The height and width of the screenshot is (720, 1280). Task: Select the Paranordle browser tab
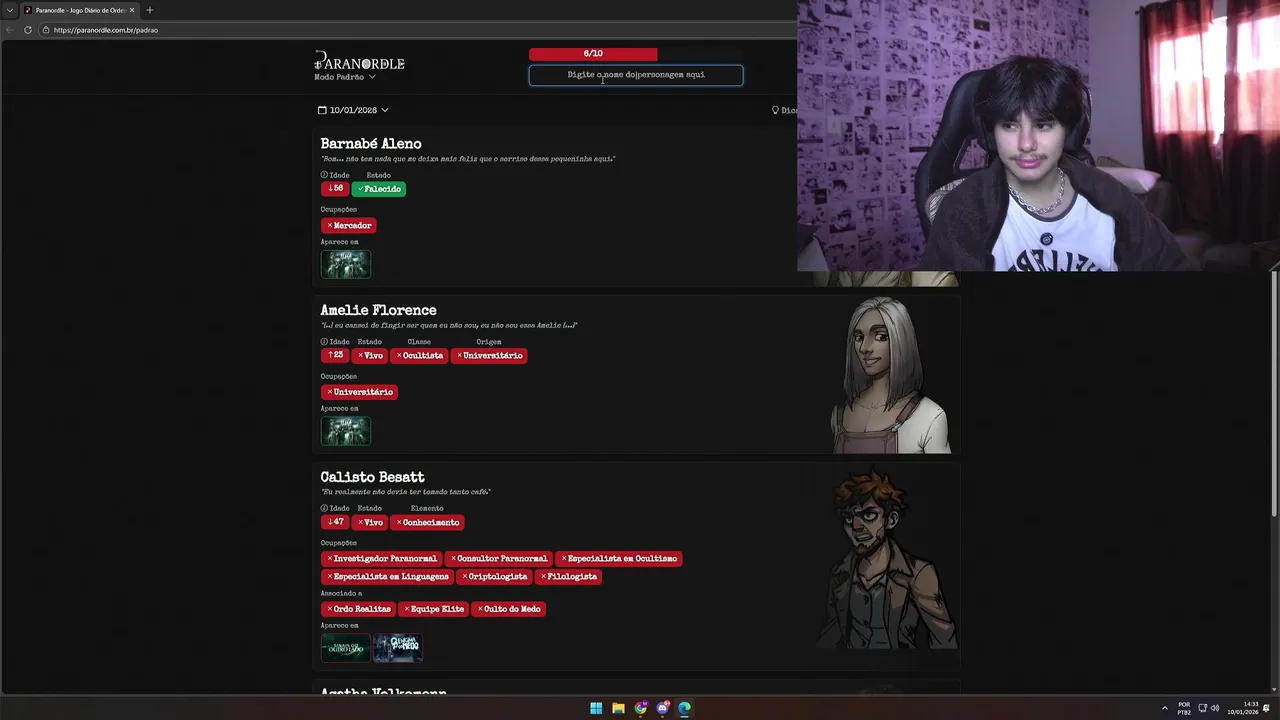pyautogui.click(x=79, y=10)
